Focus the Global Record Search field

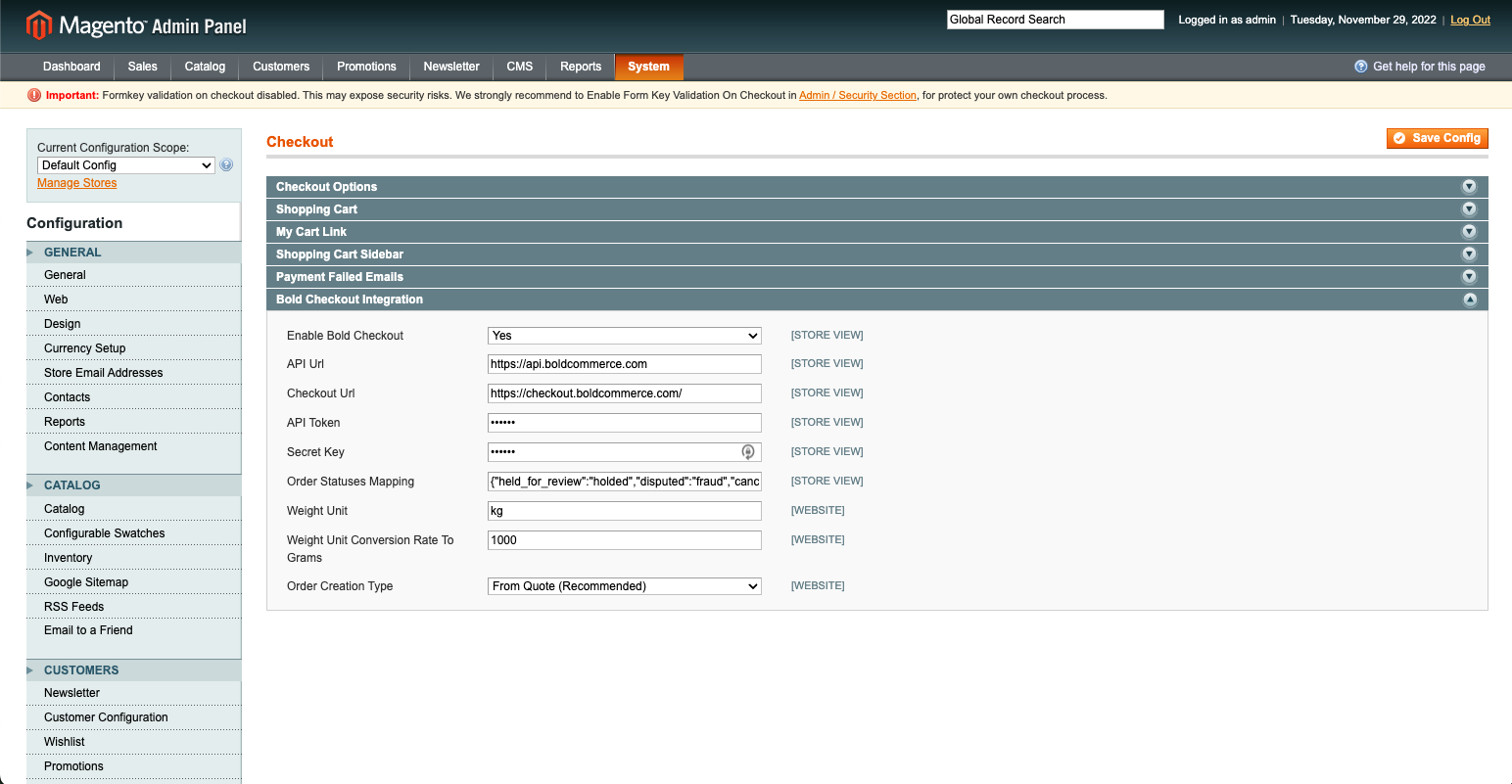[x=1056, y=20]
